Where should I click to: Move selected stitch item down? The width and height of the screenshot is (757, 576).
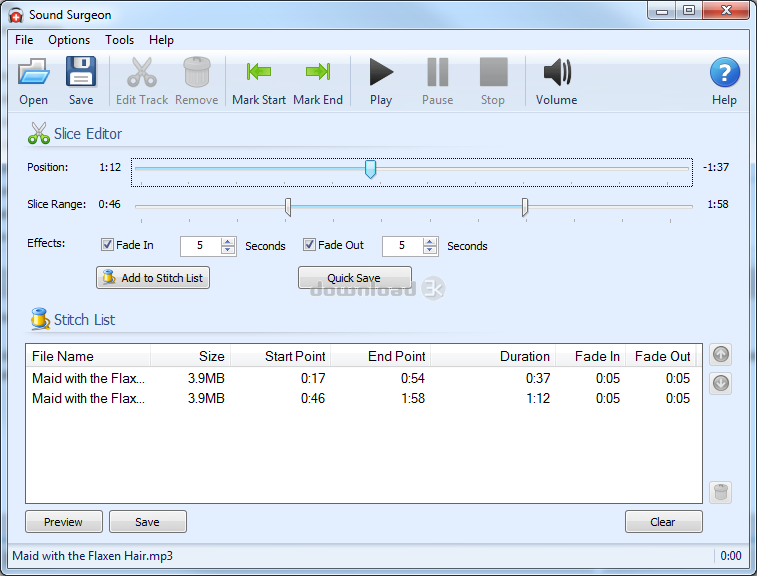pyautogui.click(x=720, y=383)
